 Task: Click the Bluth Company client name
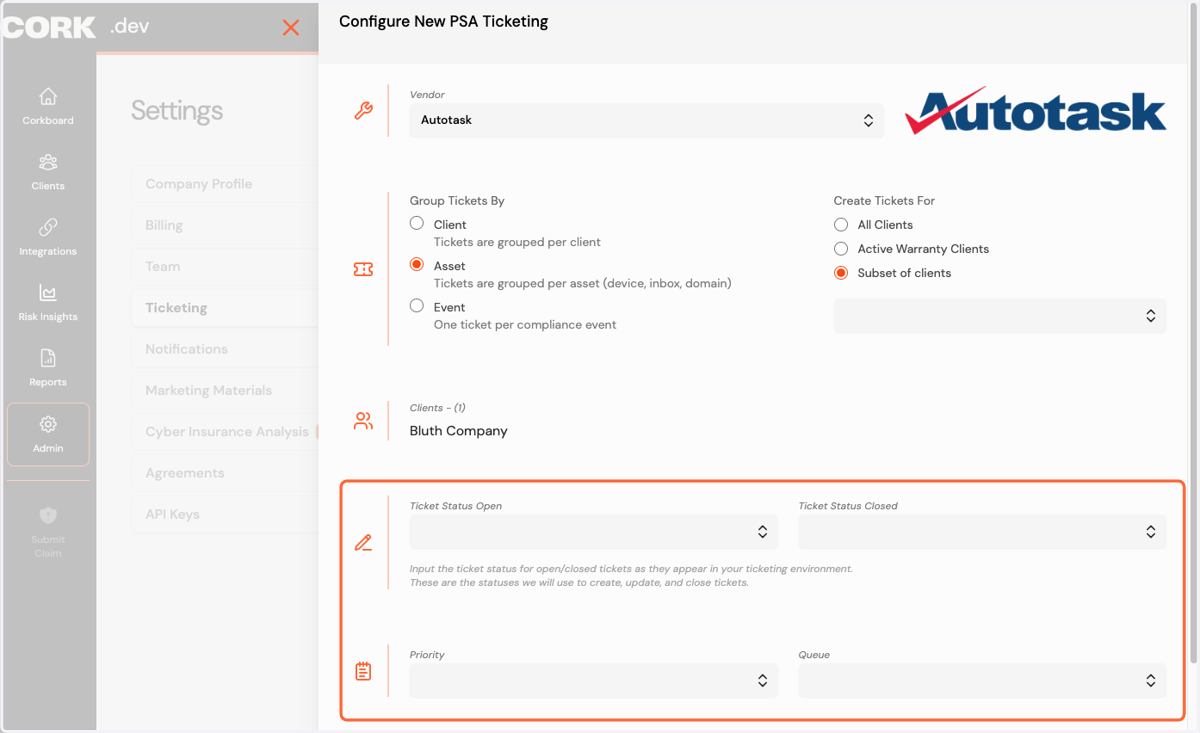(459, 431)
